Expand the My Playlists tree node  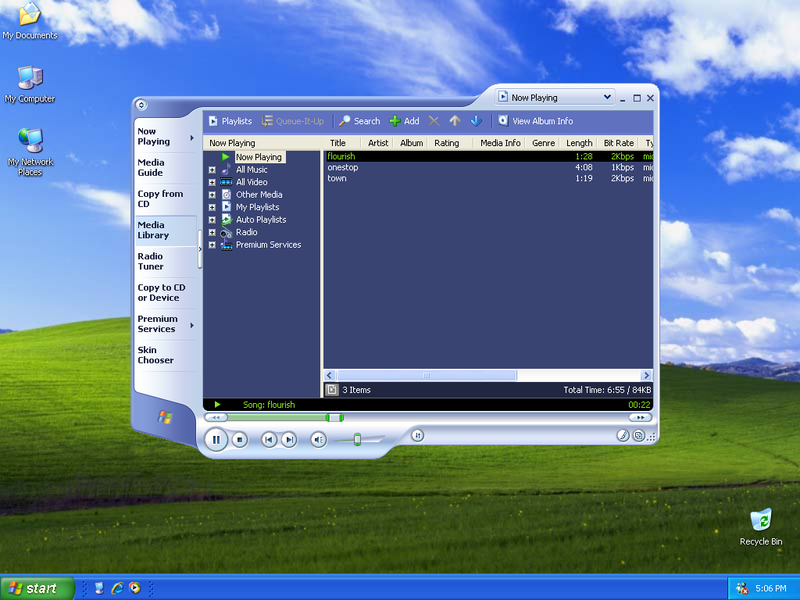(212, 207)
